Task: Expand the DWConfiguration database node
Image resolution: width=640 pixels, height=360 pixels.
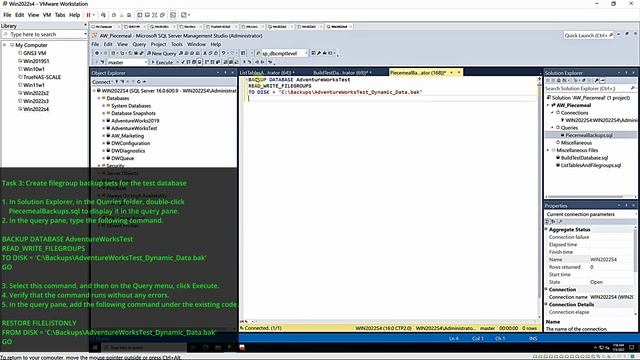Action: coord(104,143)
